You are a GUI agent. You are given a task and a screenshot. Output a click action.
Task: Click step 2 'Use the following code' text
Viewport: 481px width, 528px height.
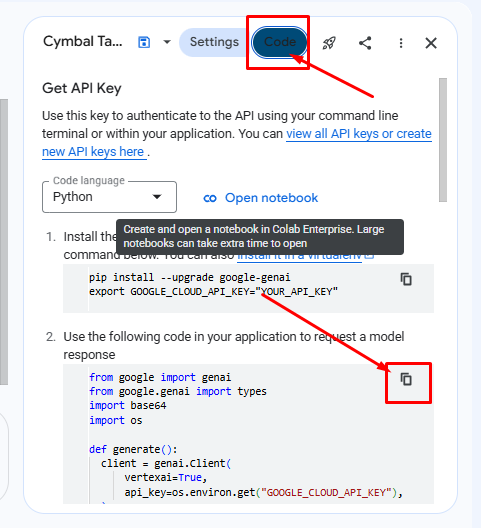[234, 345]
